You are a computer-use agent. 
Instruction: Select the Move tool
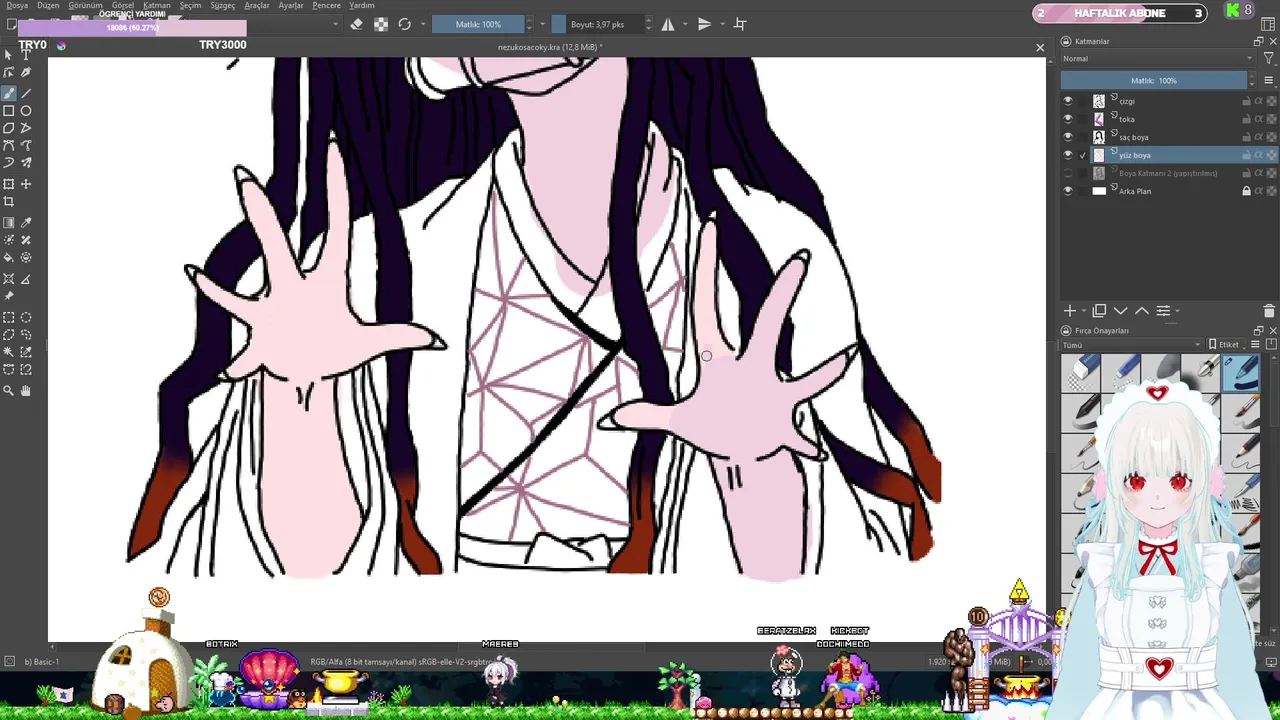pos(26,184)
